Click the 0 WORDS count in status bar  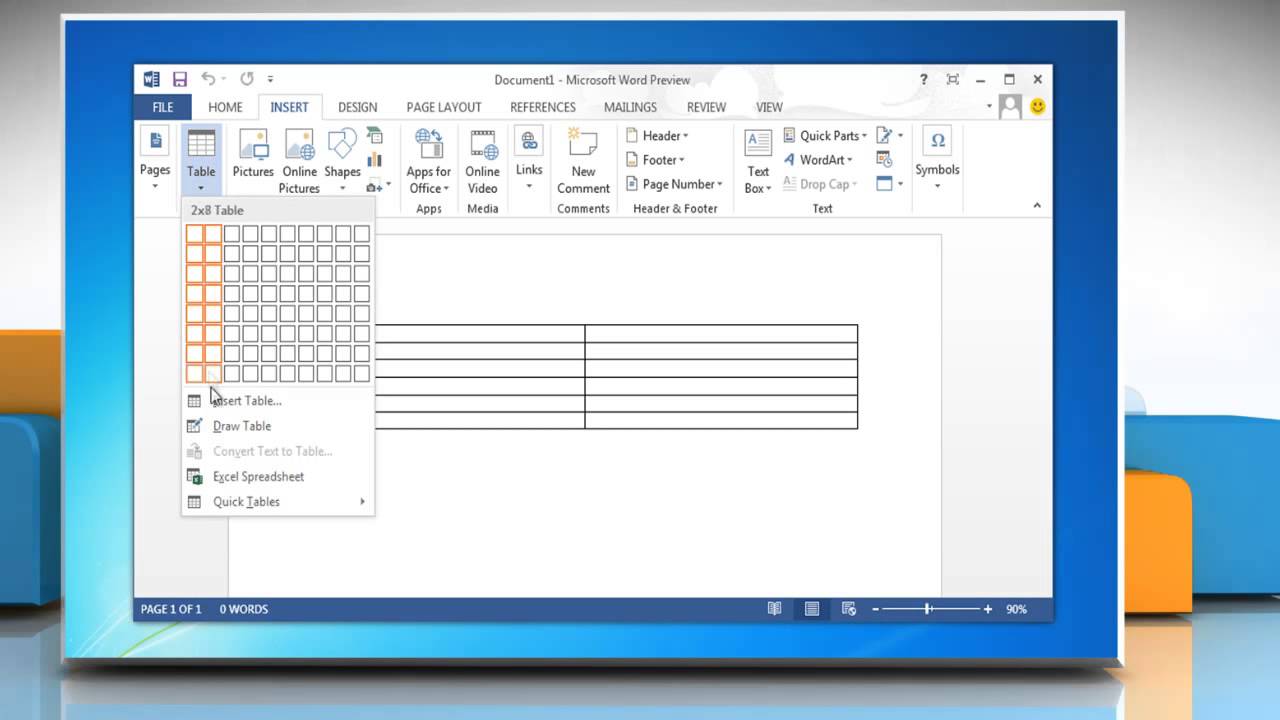click(244, 609)
